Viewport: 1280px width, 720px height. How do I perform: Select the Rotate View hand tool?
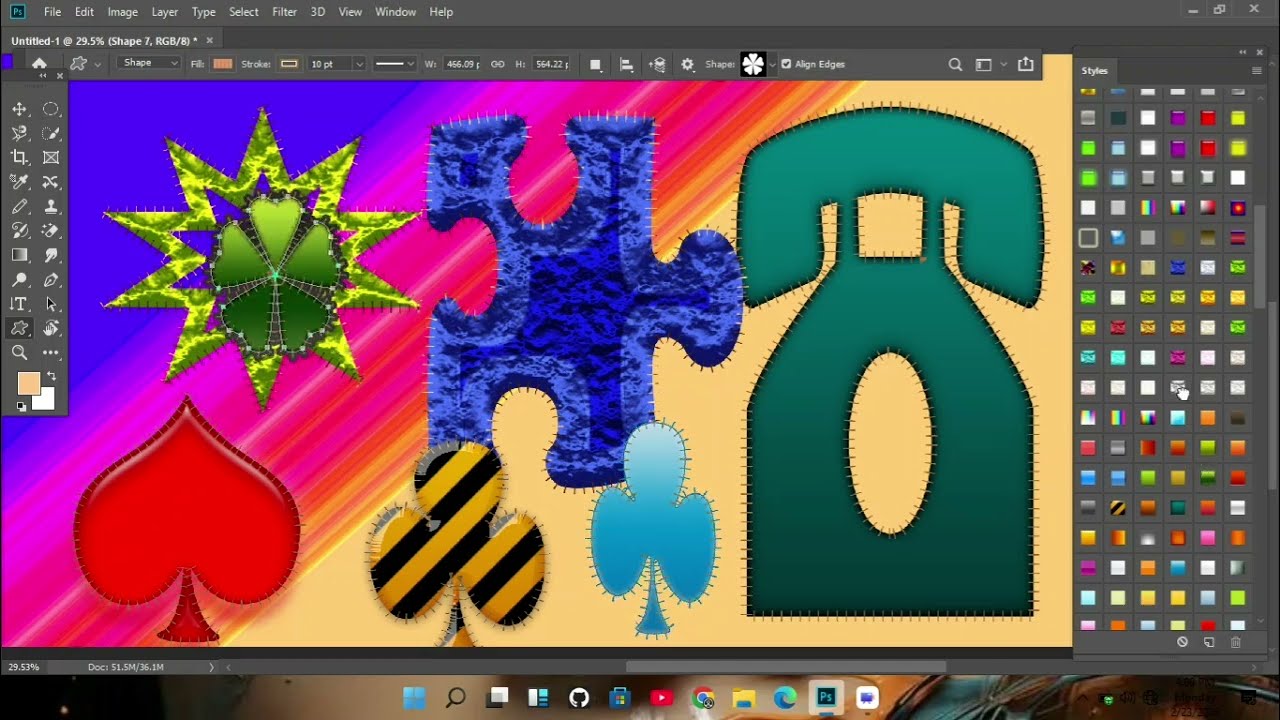pyautogui.click(x=51, y=328)
